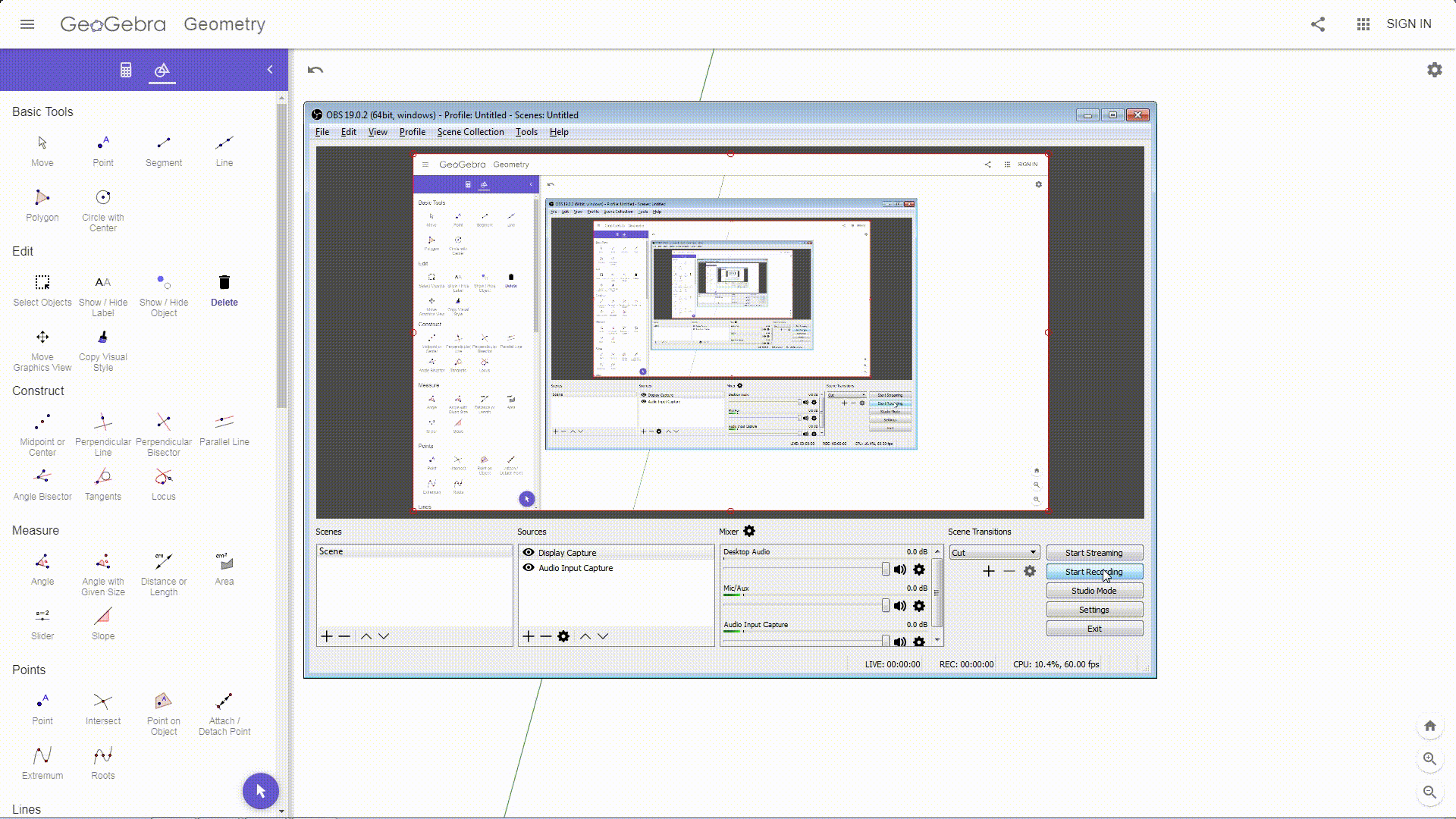Choose the Distance or Length tool
The height and width of the screenshot is (819, 1456).
(x=163, y=562)
